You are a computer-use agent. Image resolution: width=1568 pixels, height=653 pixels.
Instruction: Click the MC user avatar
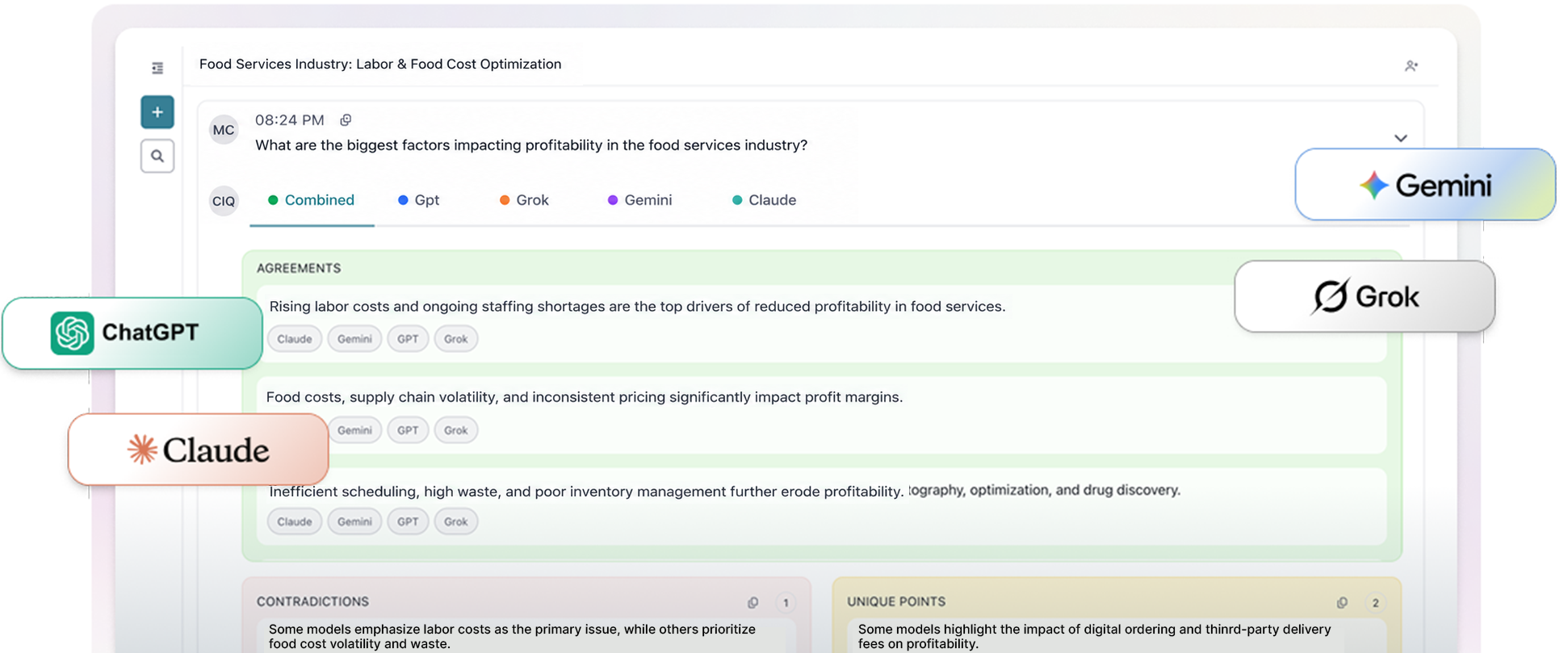pyautogui.click(x=224, y=130)
